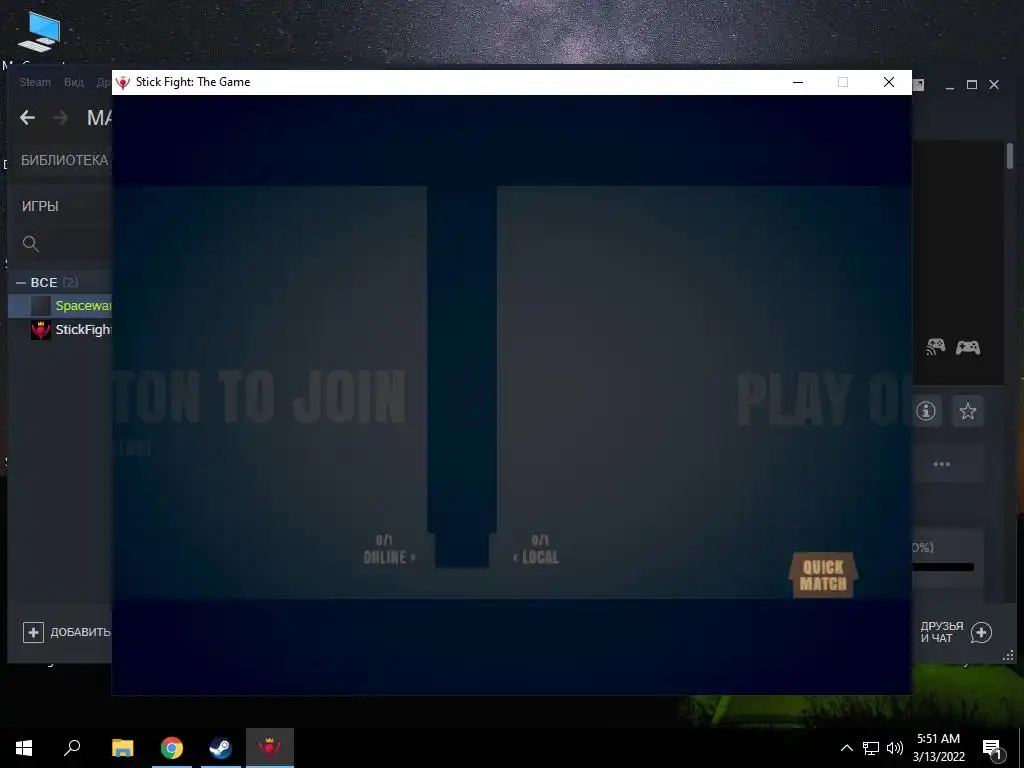1024x768 pixels.
Task: Click the Steam window resize grip
Action: tap(1008, 656)
